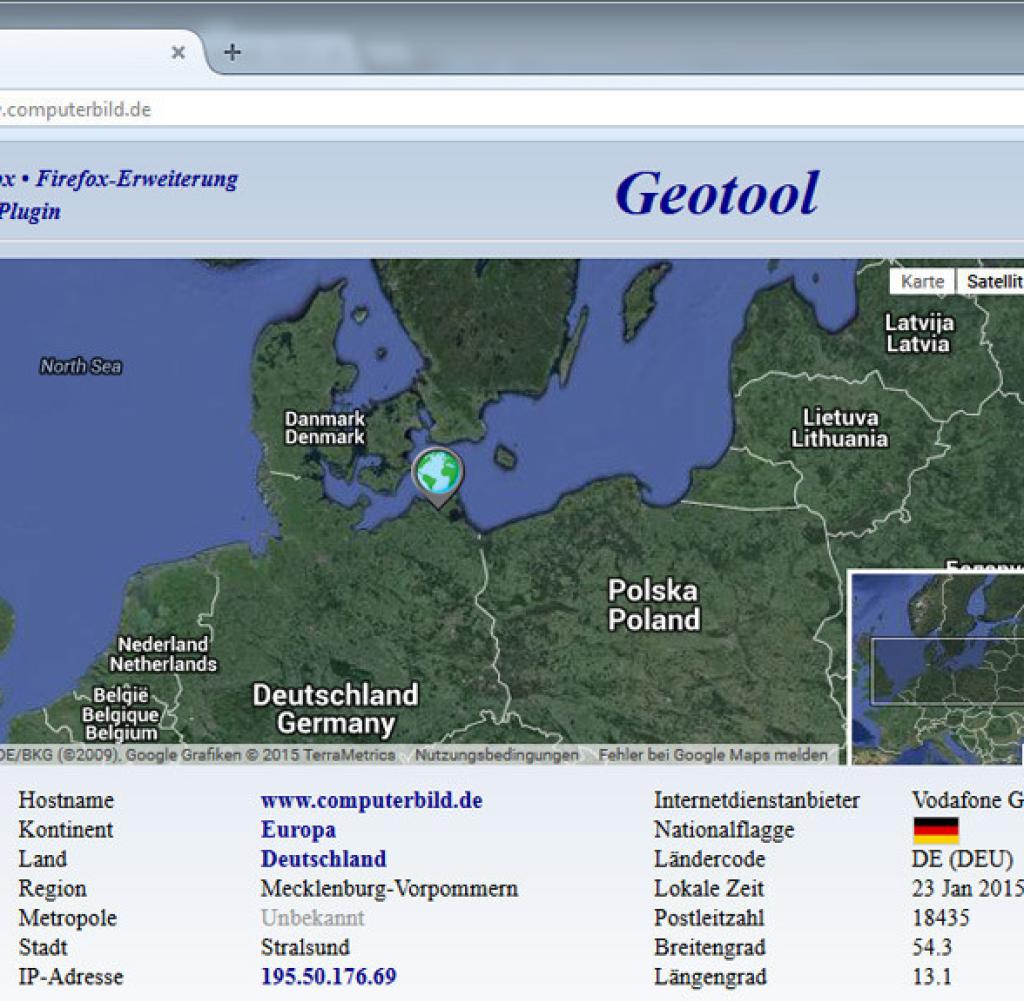Viewport: 1024px width, 1001px height.
Task: Focus the address bar showing computerbild.de
Action: 512,109
